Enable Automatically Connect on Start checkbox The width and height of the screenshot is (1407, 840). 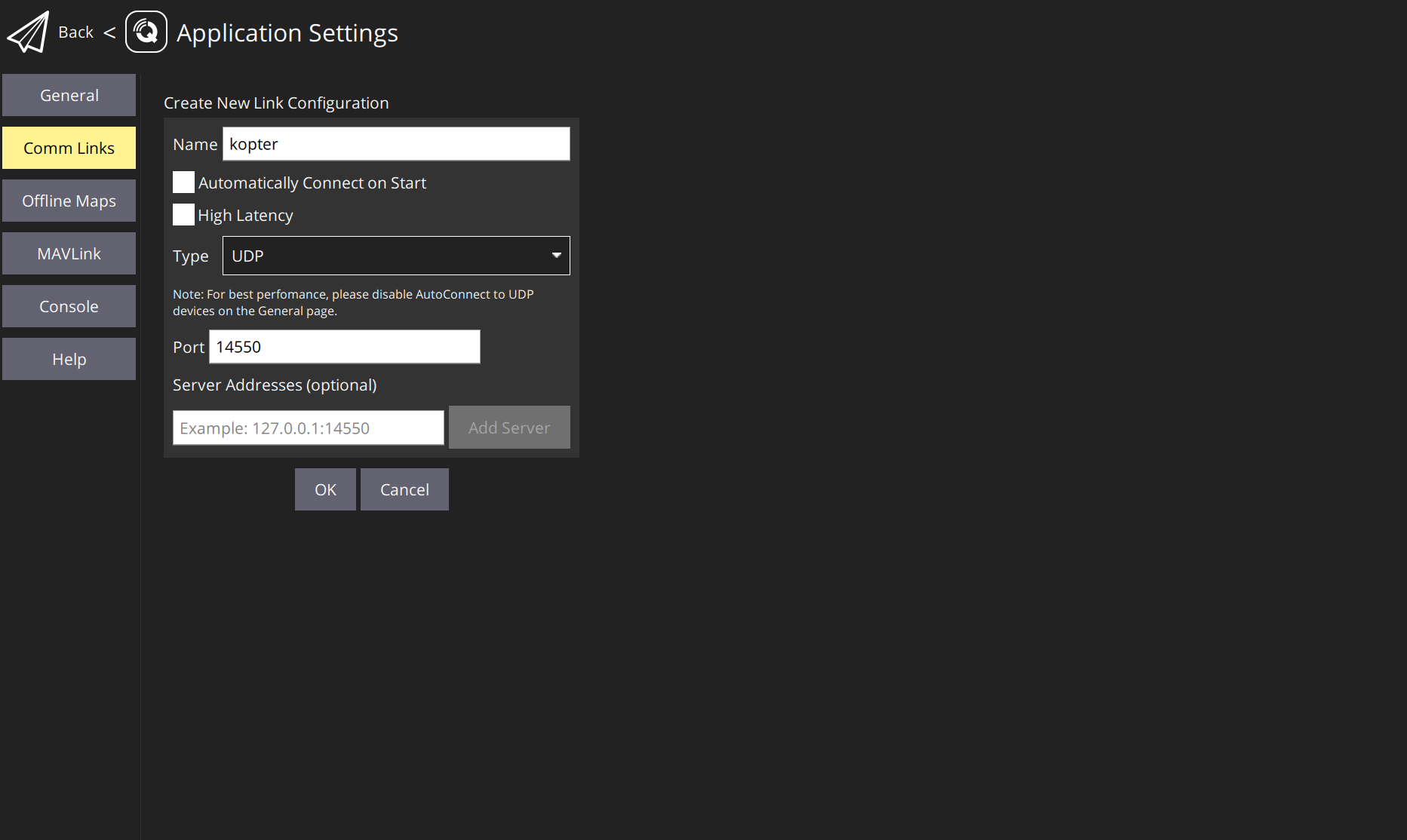pyautogui.click(x=183, y=182)
